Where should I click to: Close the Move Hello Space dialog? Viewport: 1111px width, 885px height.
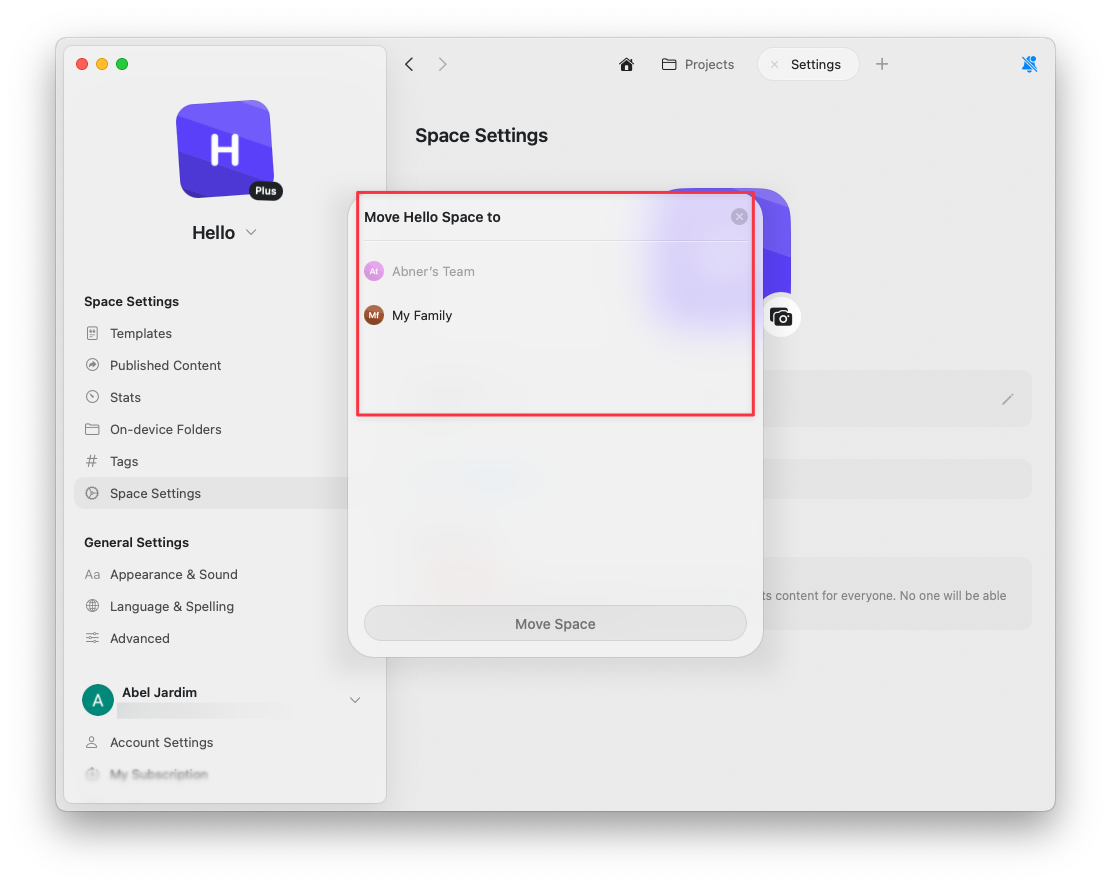[x=739, y=217]
